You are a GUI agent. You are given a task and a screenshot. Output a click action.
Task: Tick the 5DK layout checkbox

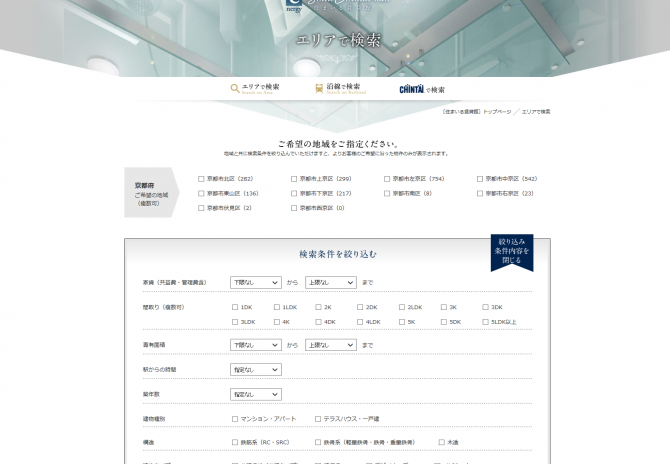click(444, 322)
